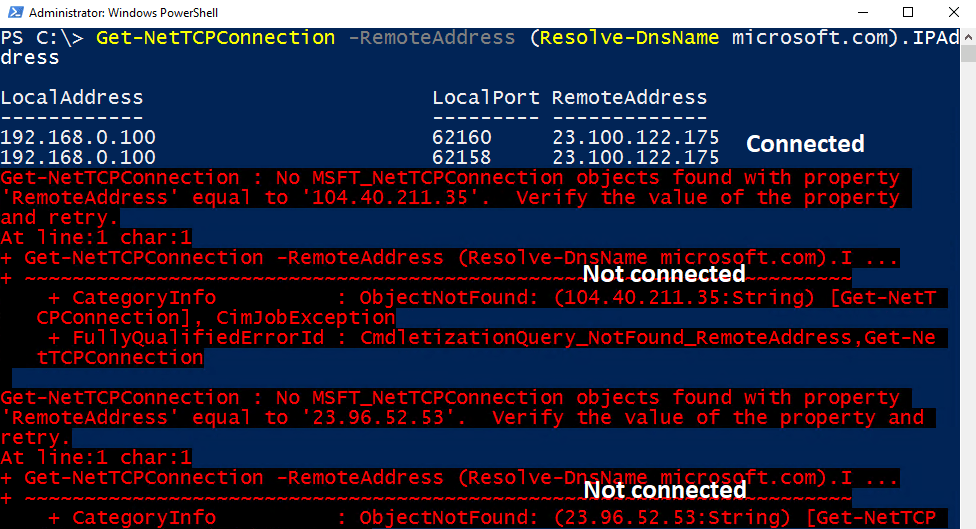Click the LocalPort column header

click(x=486, y=98)
